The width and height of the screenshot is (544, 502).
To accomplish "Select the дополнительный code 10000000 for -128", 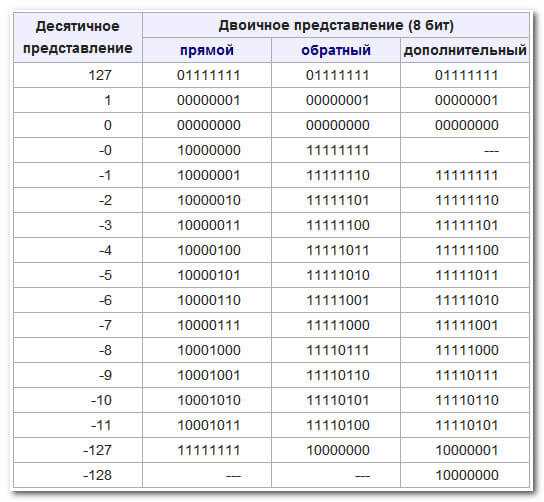I will (x=467, y=475).
